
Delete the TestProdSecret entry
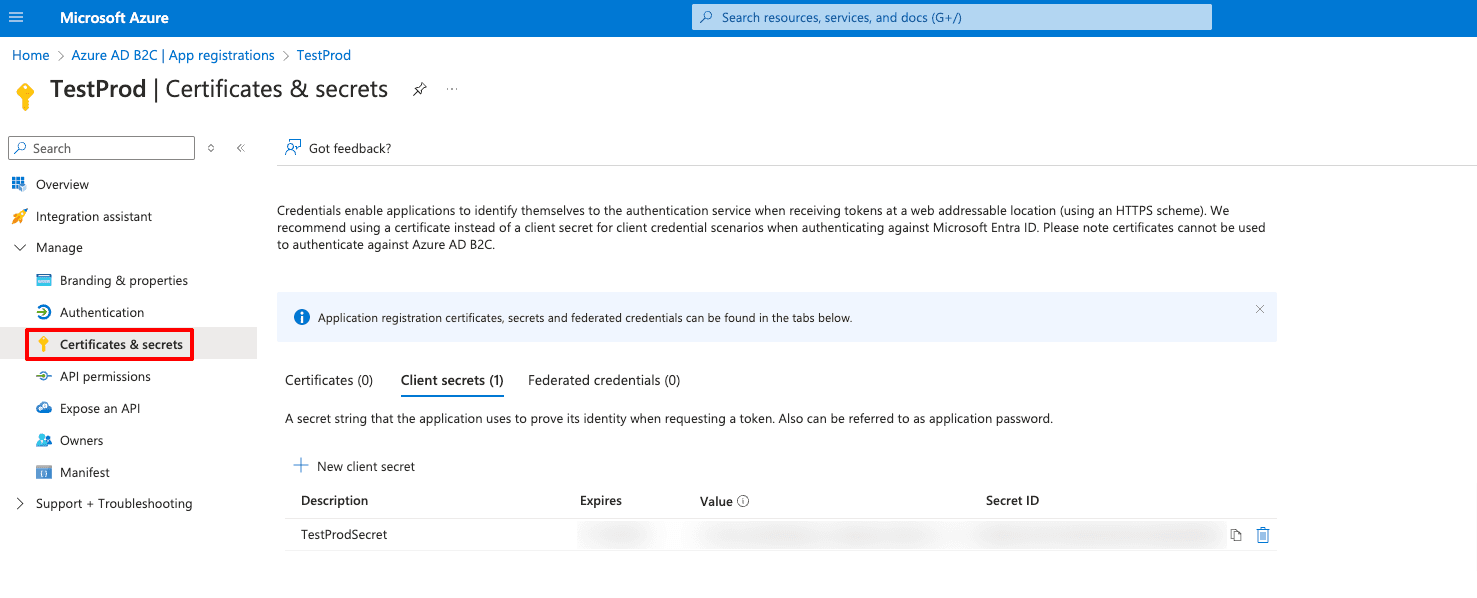(x=1262, y=535)
